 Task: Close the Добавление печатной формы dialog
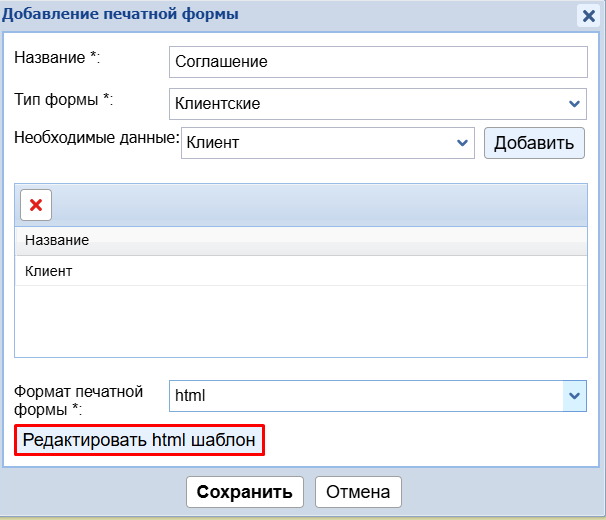tap(588, 15)
